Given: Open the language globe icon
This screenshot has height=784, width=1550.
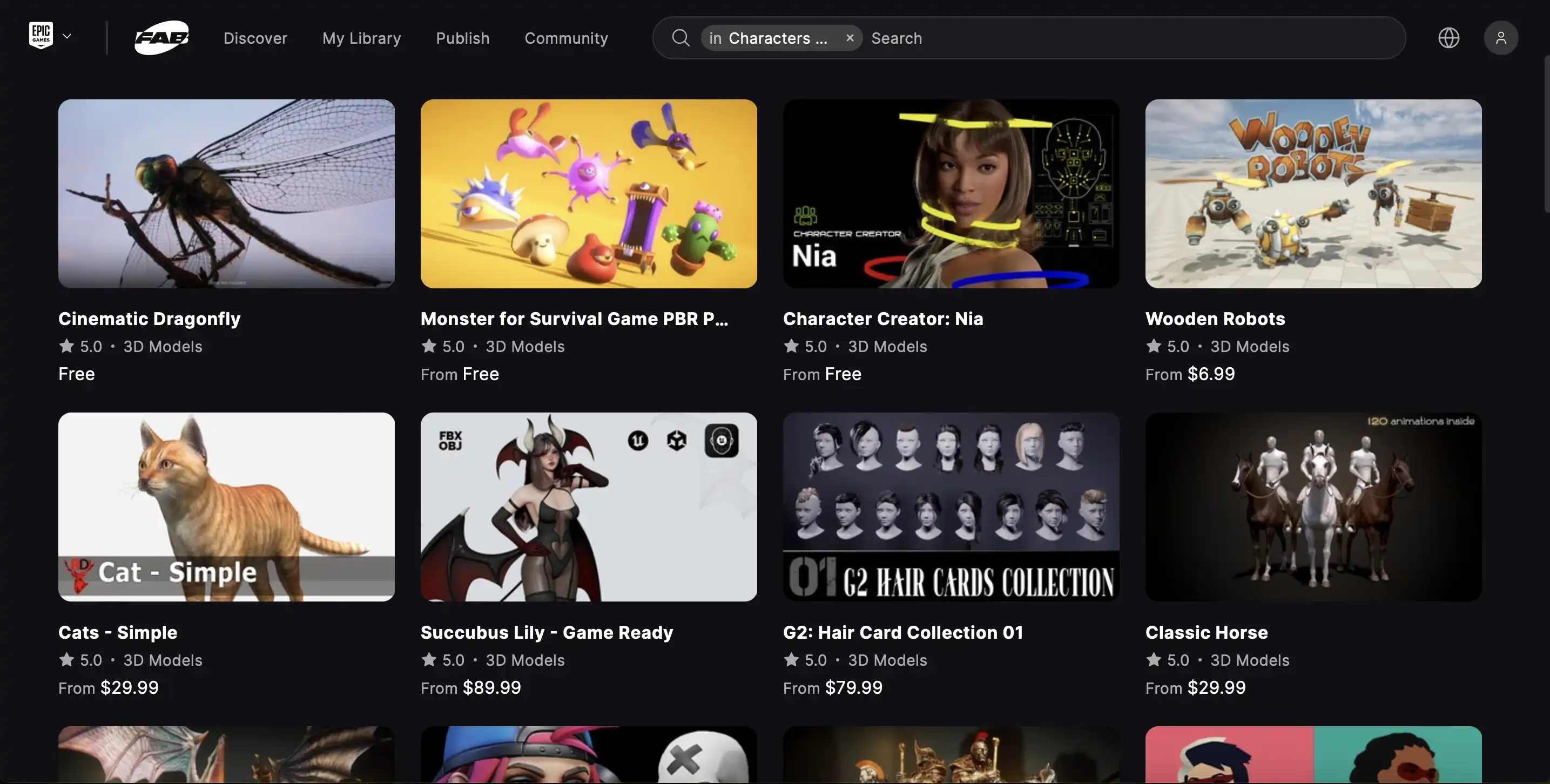Looking at the screenshot, I should pyautogui.click(x=1449, y=38).
